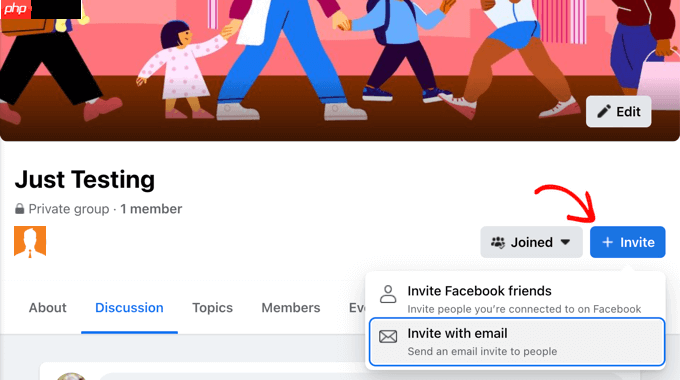The image size is (680, 380).
Task: Open the Discussion tab
Action: click(129, 308)
